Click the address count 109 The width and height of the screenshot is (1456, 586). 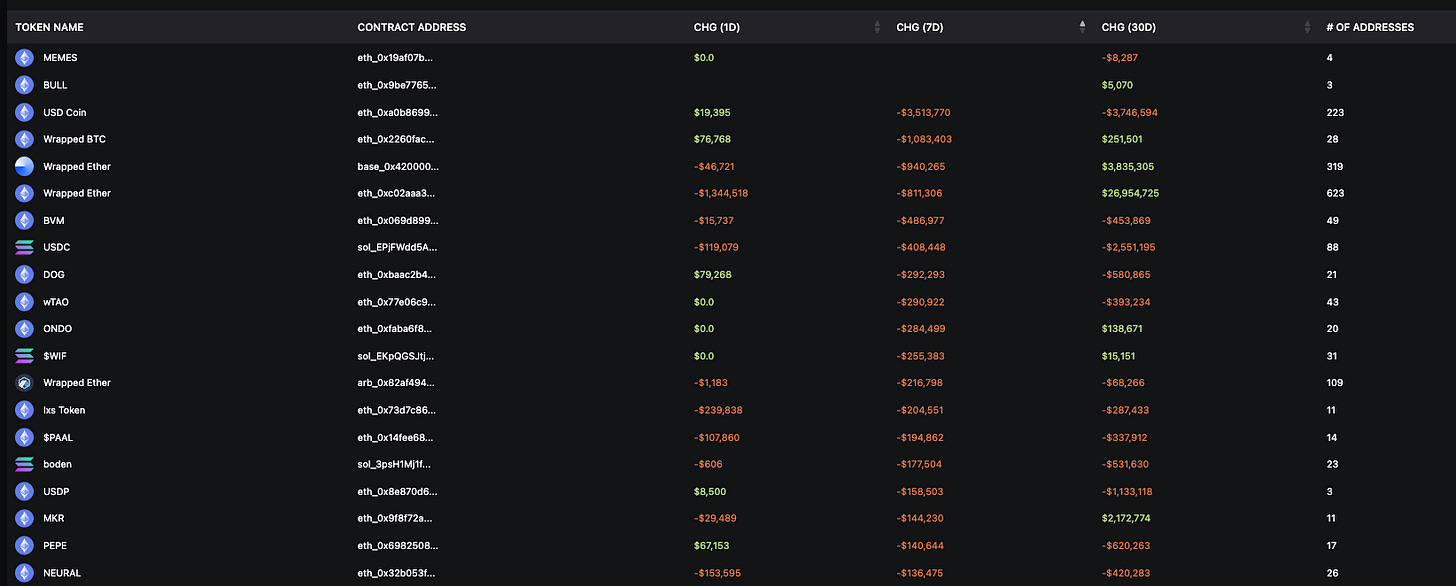point(1334,383)
